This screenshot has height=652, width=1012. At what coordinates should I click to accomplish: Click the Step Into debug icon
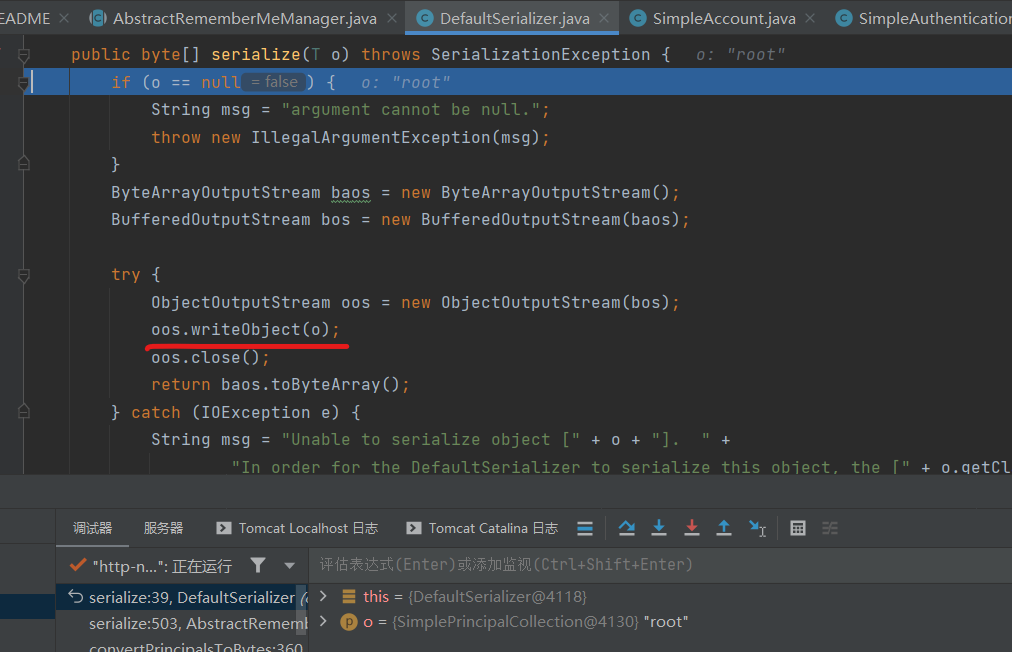click(659, 528)
